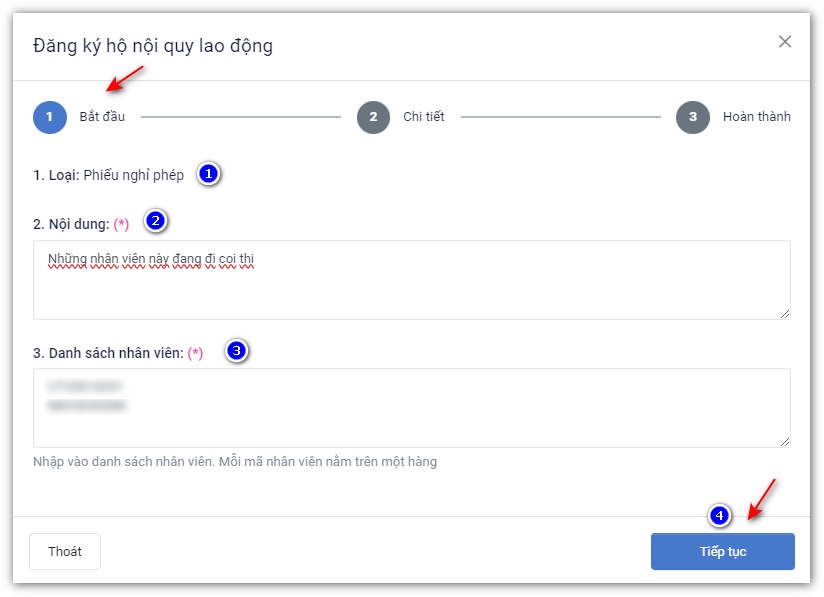Focus the Nội dung text area
This screenshot has width=824, height=597.
point(411,288)
